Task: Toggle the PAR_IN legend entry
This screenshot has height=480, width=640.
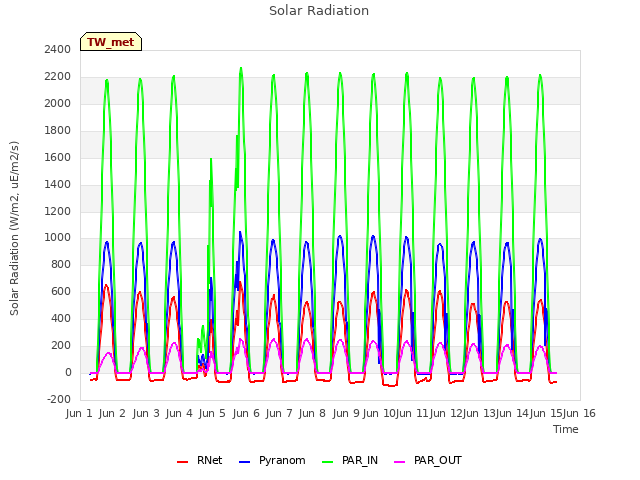Action: click(350, 460)
